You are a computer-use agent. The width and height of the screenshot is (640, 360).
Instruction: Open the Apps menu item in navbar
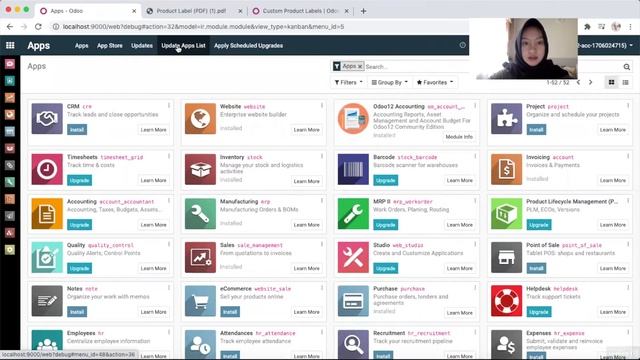(81, 46)
